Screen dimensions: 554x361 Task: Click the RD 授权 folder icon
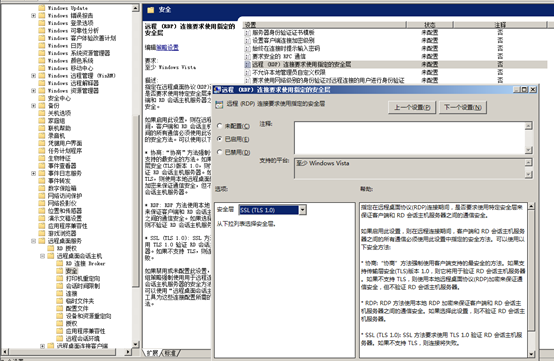51,248
